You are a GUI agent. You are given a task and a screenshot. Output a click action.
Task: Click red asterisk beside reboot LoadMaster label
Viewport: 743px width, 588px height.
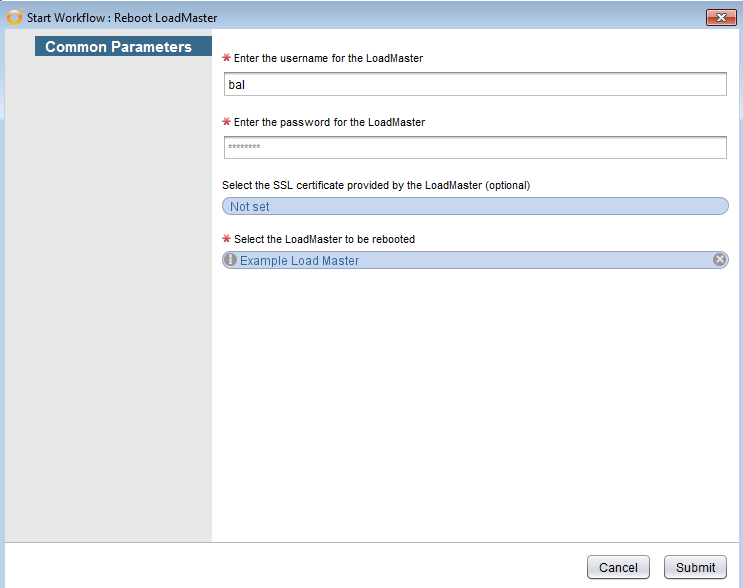pos(227,238)
